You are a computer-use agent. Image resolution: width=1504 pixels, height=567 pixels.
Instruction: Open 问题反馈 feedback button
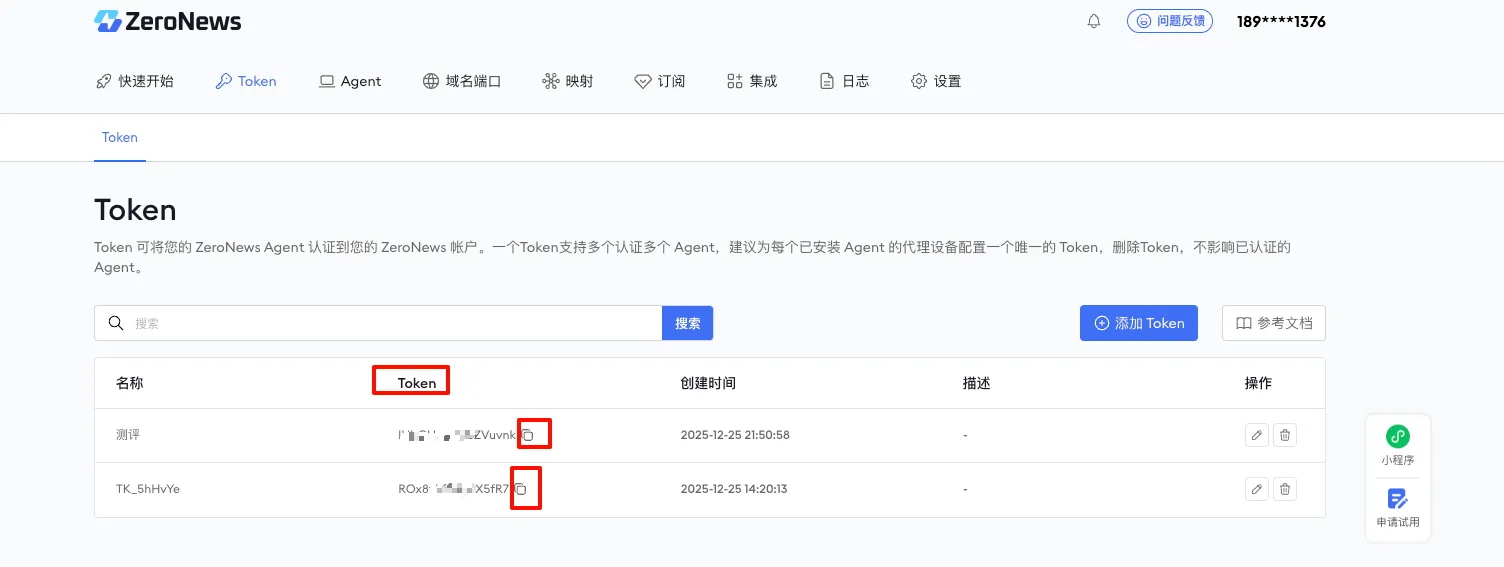[1170, 21]
